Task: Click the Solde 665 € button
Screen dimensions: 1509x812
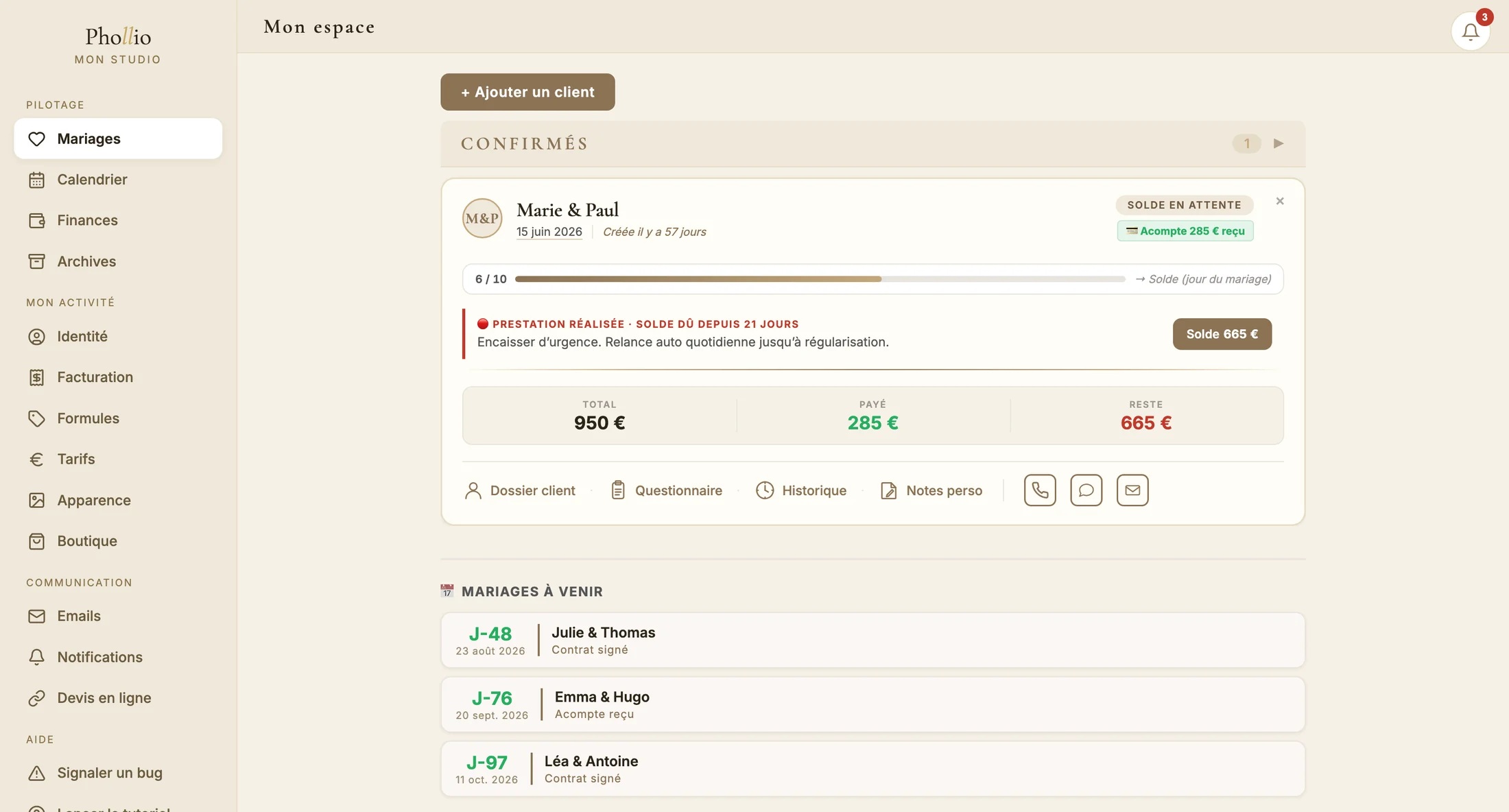Action: (x=1222, y=334)
